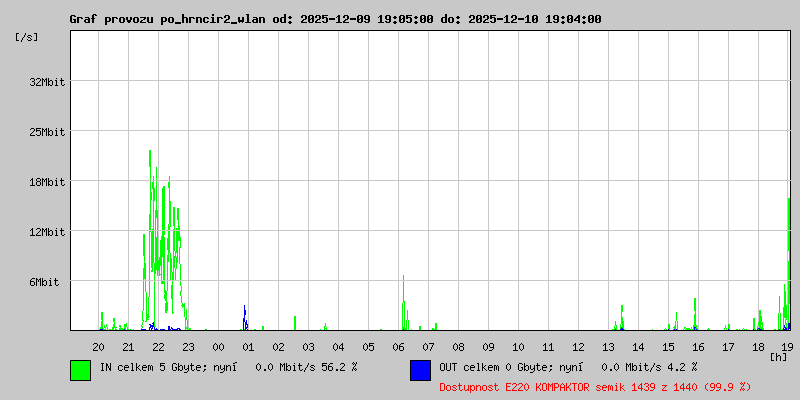The image size is (800, 400).
Task: Click hour label 13 on x-axis
Action: pyautogui.click(x=609, y=347)
